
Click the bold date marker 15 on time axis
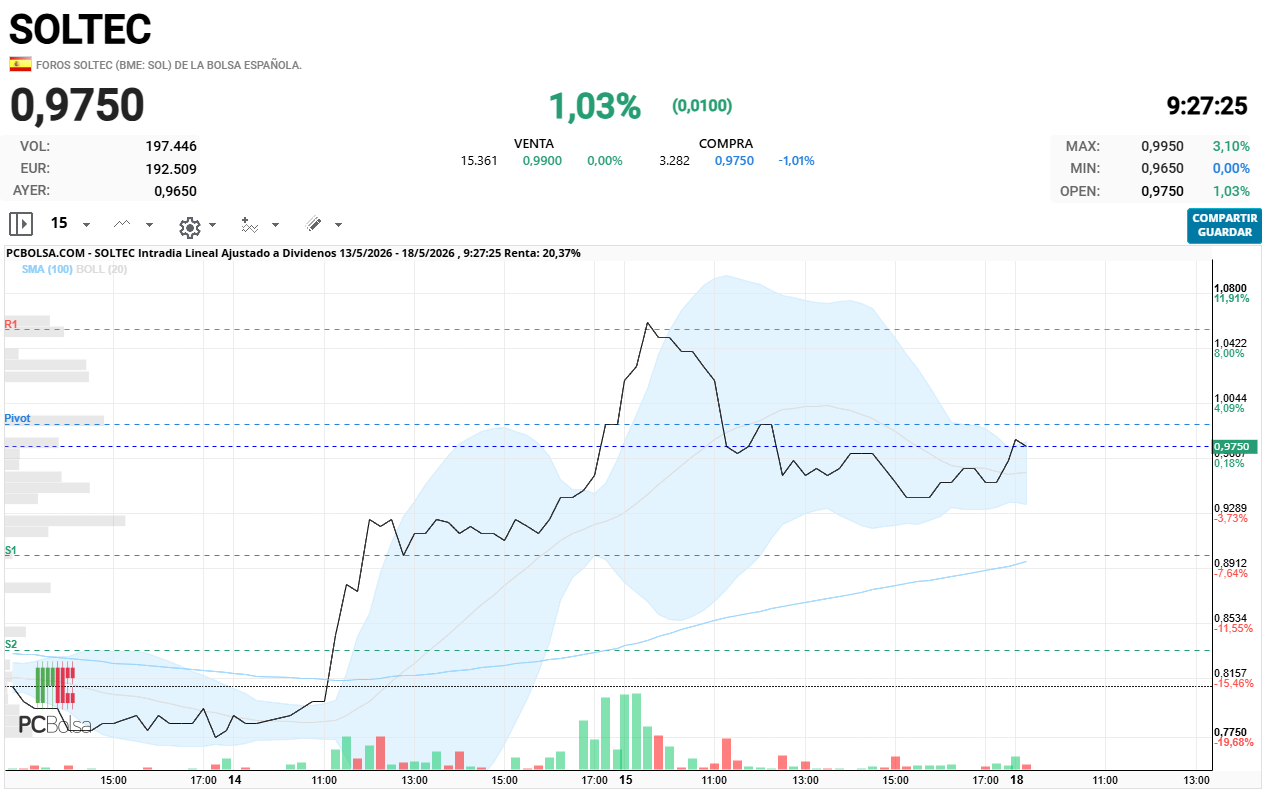(626, 779)
